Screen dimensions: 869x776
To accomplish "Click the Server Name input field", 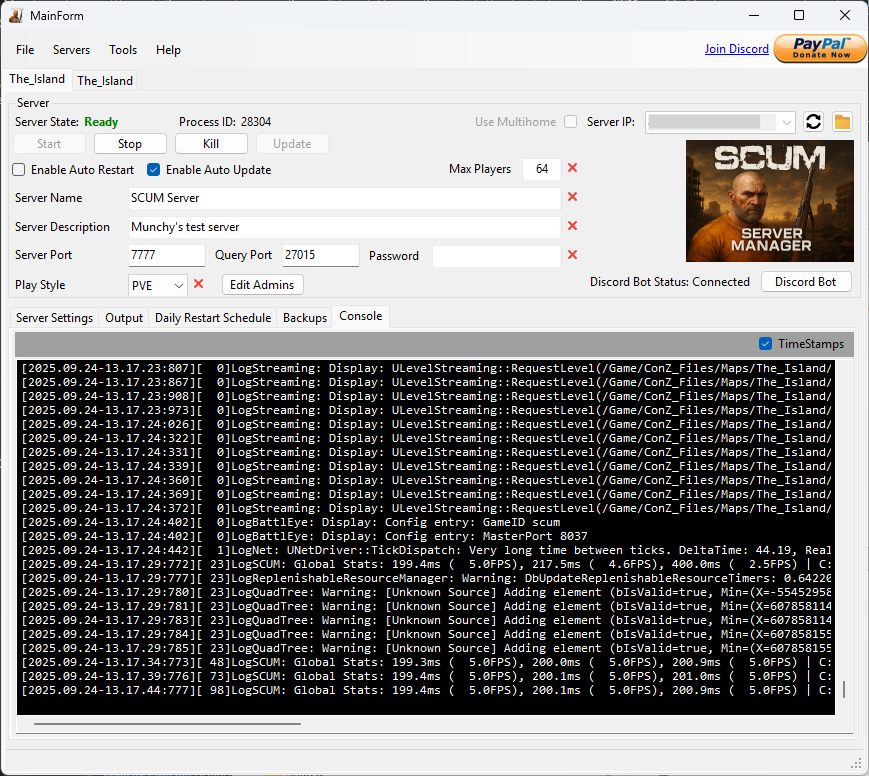I will point(344,198).
